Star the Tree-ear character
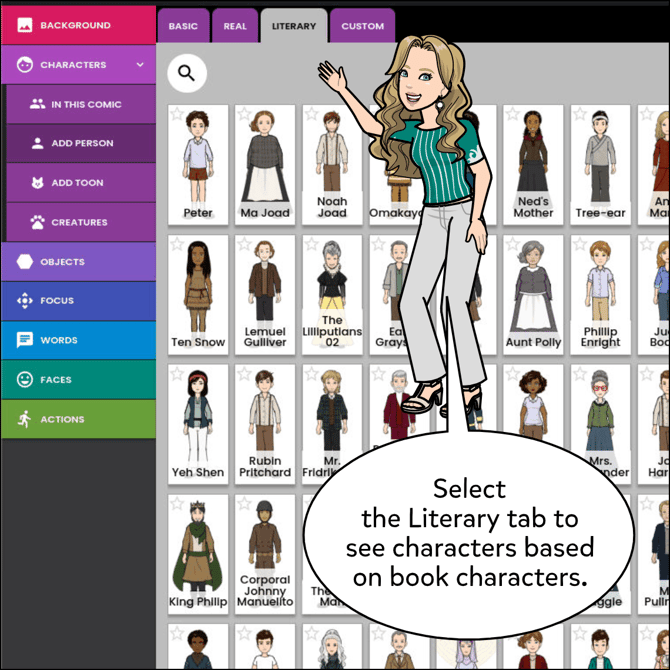This screenshot has width=670, height=670. [x=579, y=114]
